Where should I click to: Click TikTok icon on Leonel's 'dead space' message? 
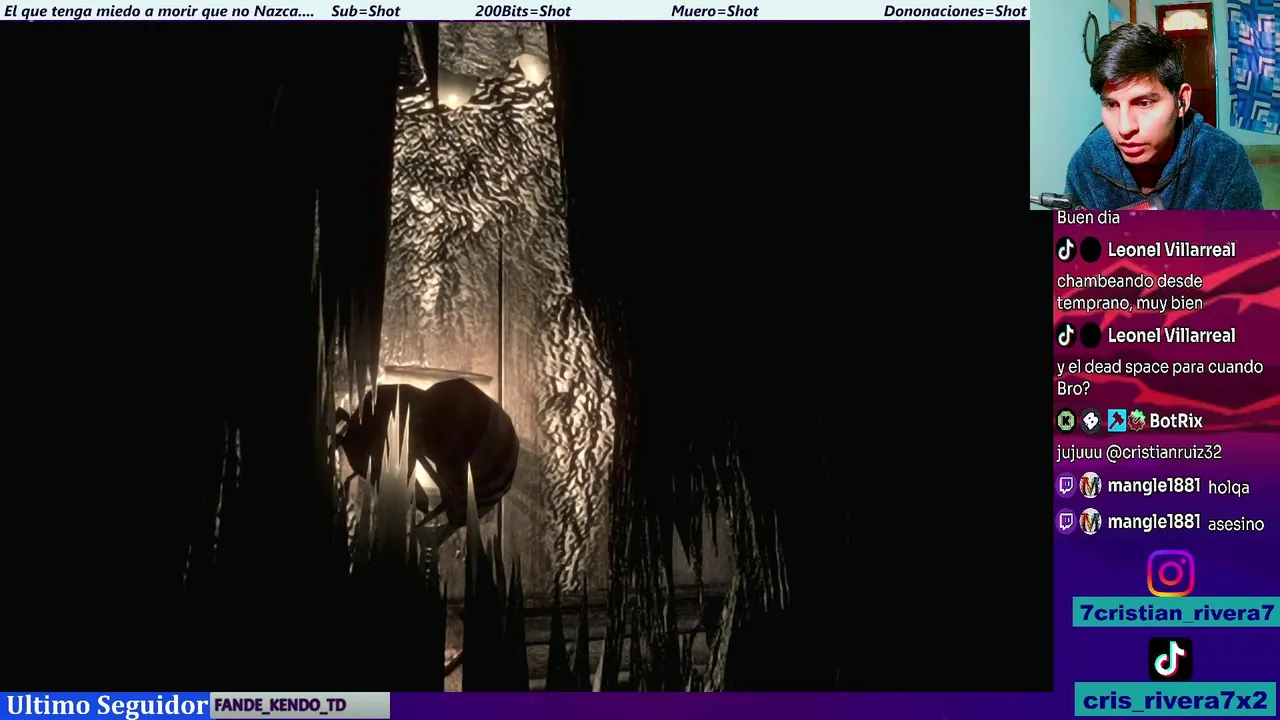[x=1066, y=336]
